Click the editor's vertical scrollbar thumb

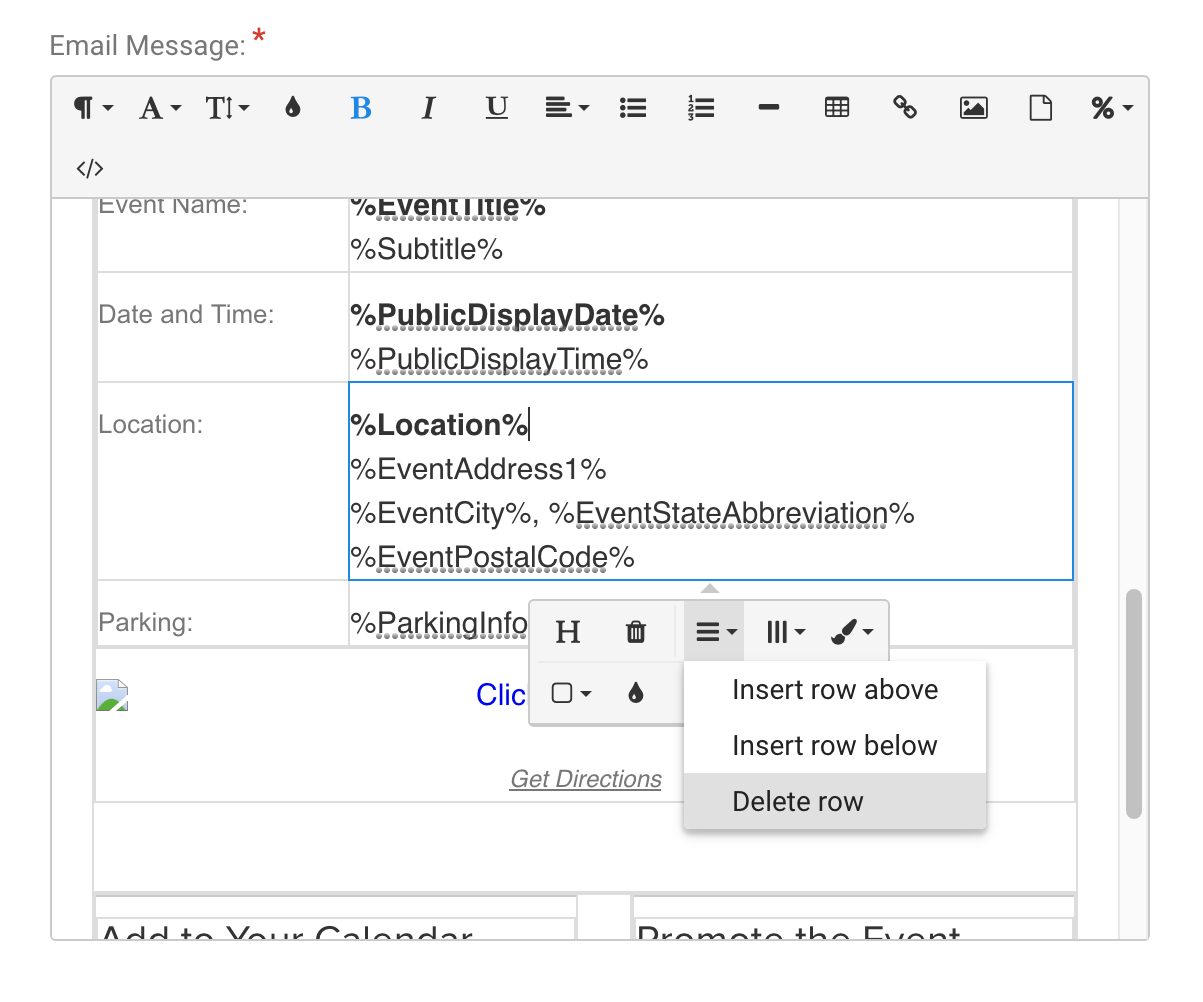click(x=1133, y=704)
